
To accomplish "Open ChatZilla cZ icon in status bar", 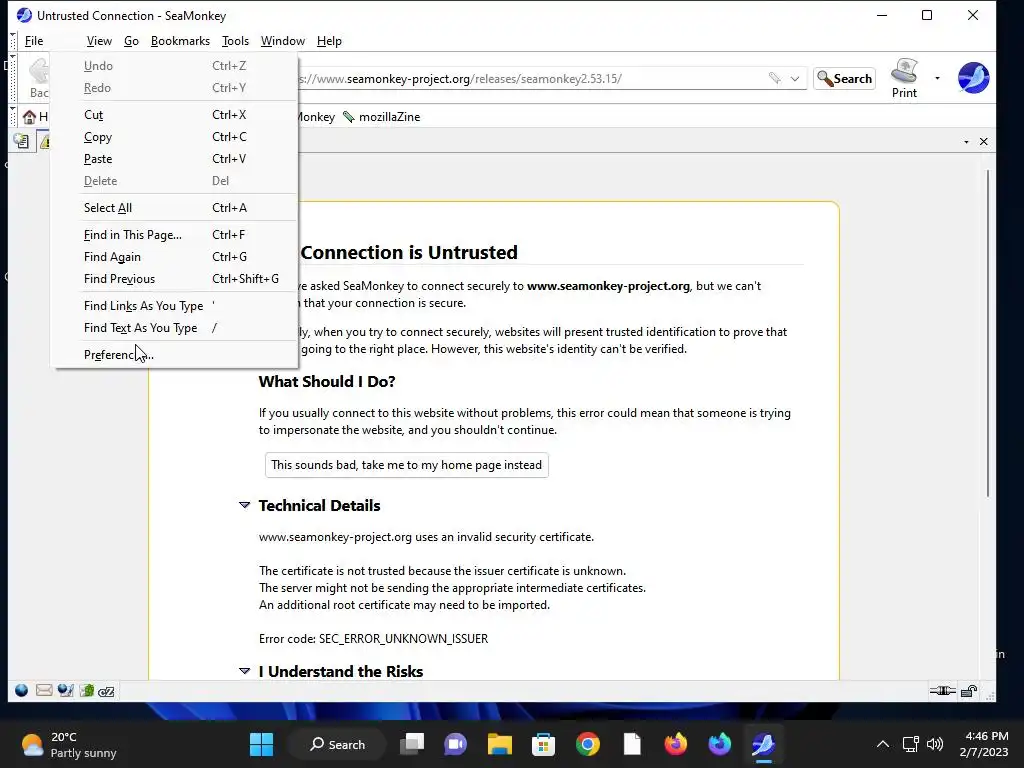I will tap(106, 691).
